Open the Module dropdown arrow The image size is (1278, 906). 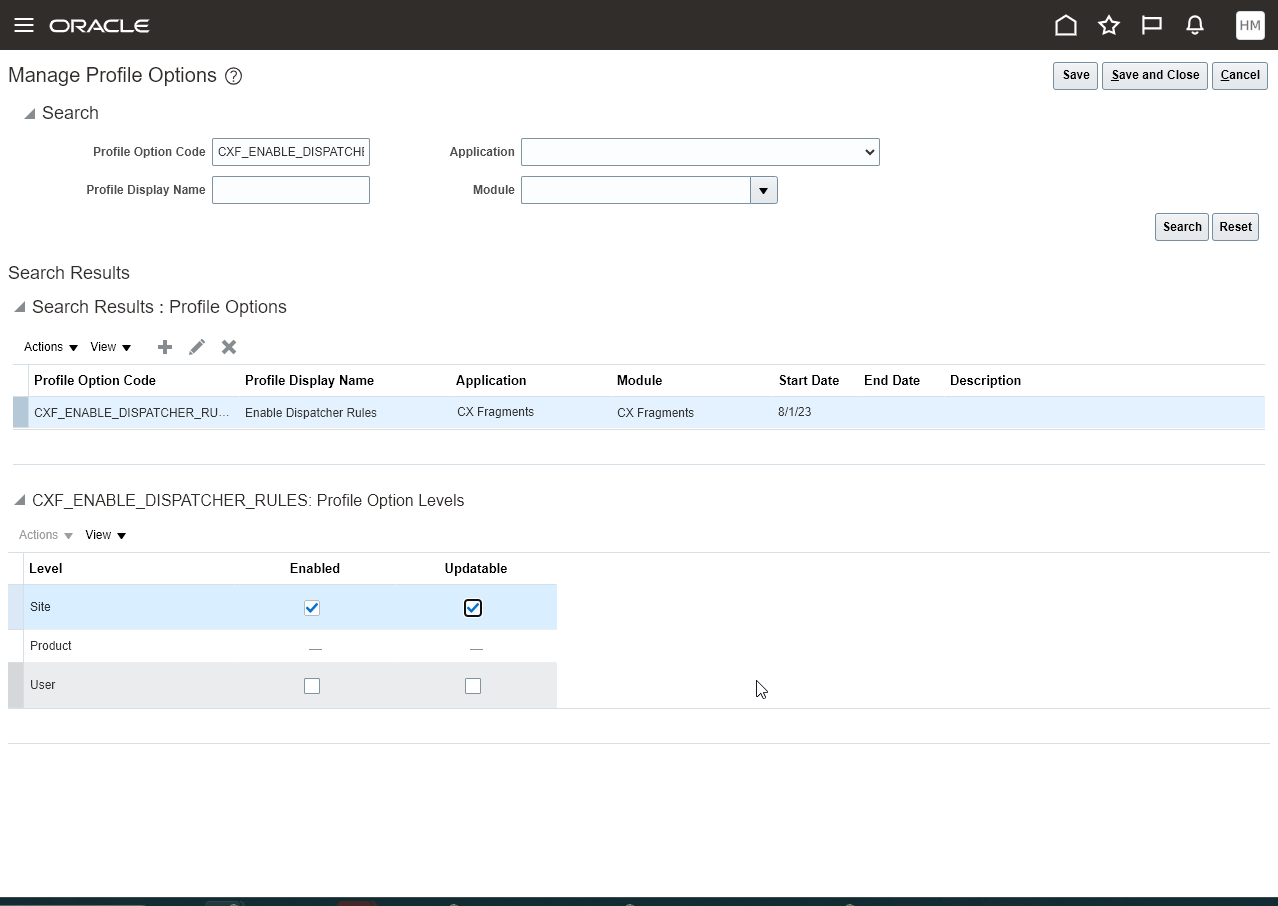pyautogui.click(x=764, y=190)
